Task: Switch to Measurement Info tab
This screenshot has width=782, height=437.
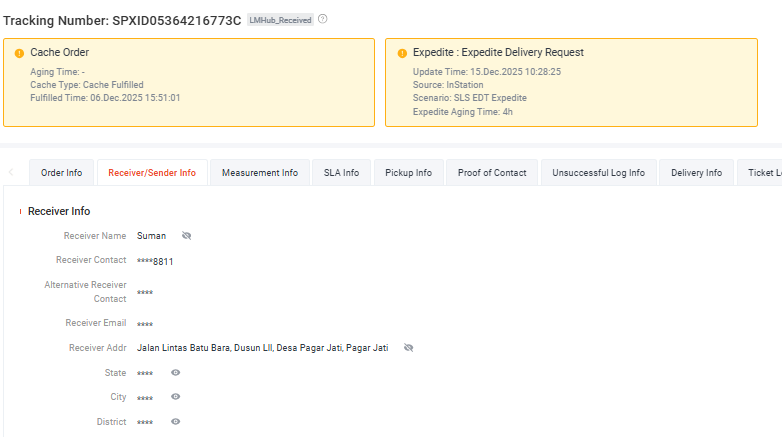Action: point(260,173)
